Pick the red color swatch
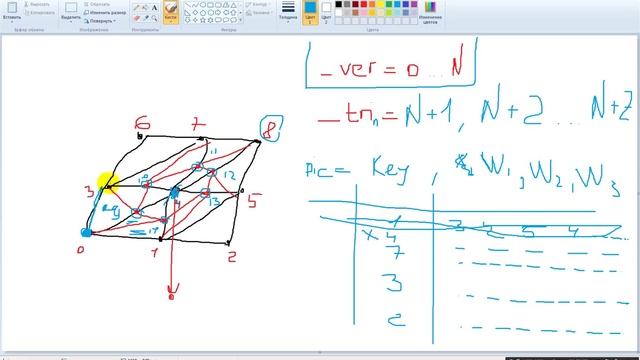Image resolution: width=640 pixels, height=360 pixels. 364,5
